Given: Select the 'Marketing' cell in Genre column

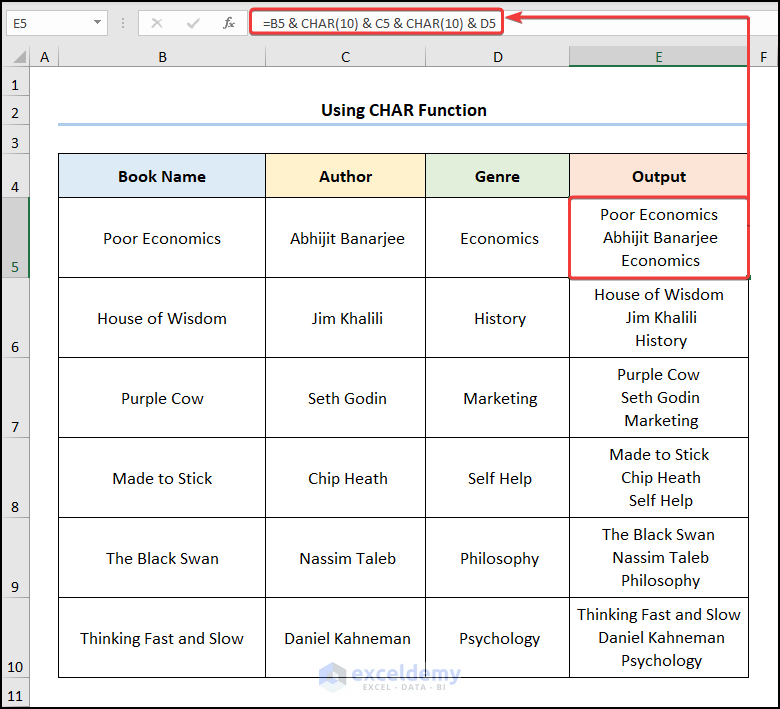Looking at the screenshot, I should (497, 398).
